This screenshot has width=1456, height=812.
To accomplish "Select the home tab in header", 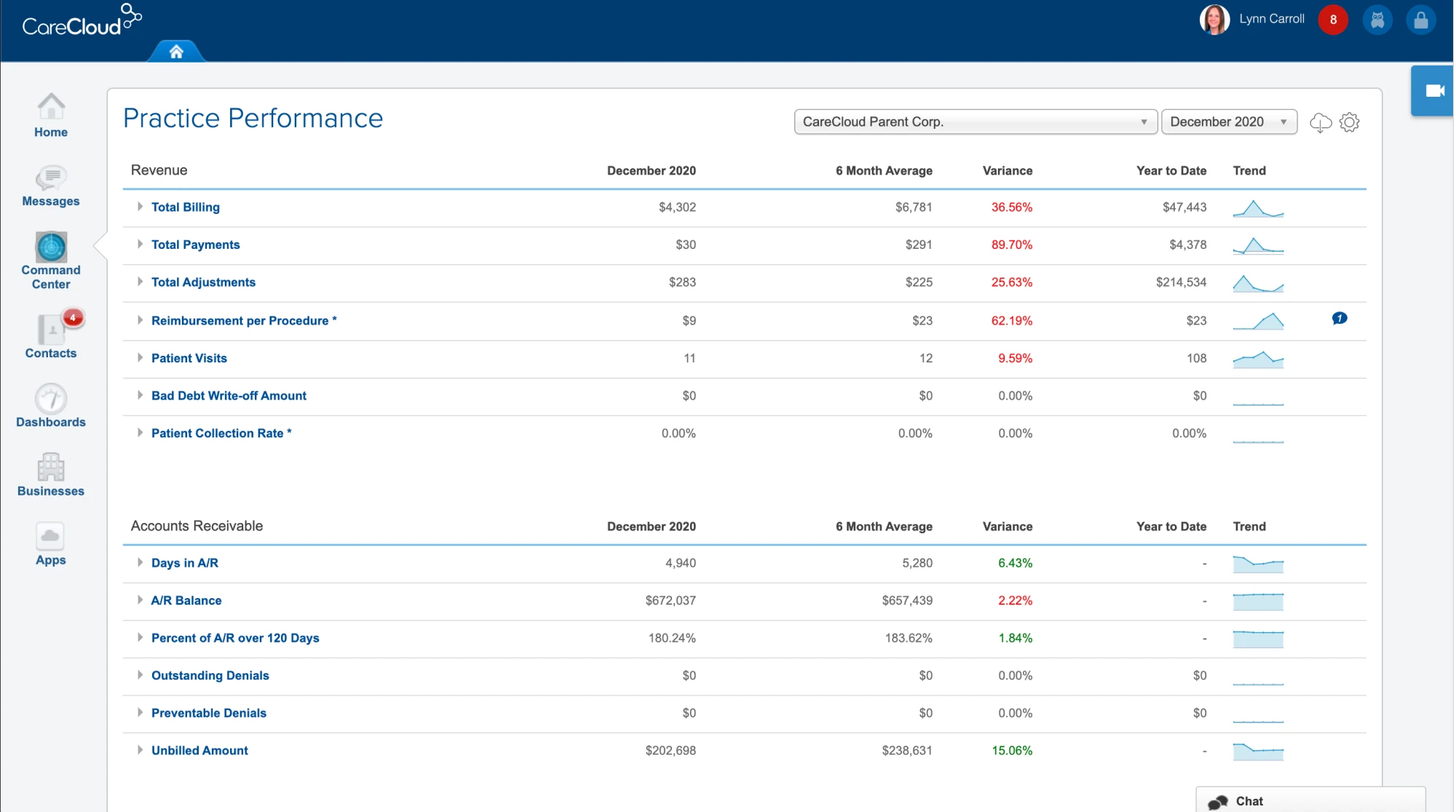I will (x=176, y=52).
